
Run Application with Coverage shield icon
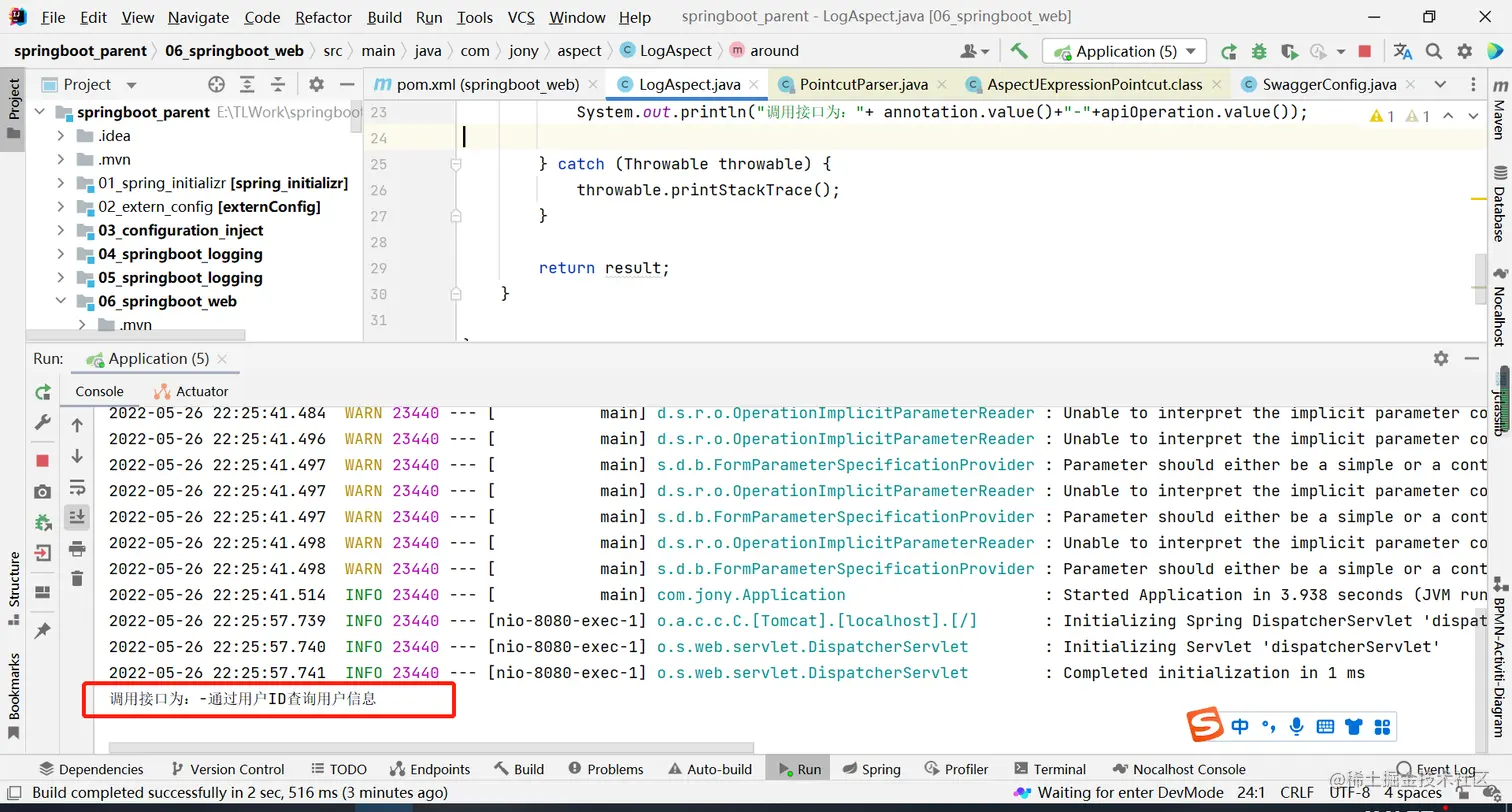point(1289,51)
